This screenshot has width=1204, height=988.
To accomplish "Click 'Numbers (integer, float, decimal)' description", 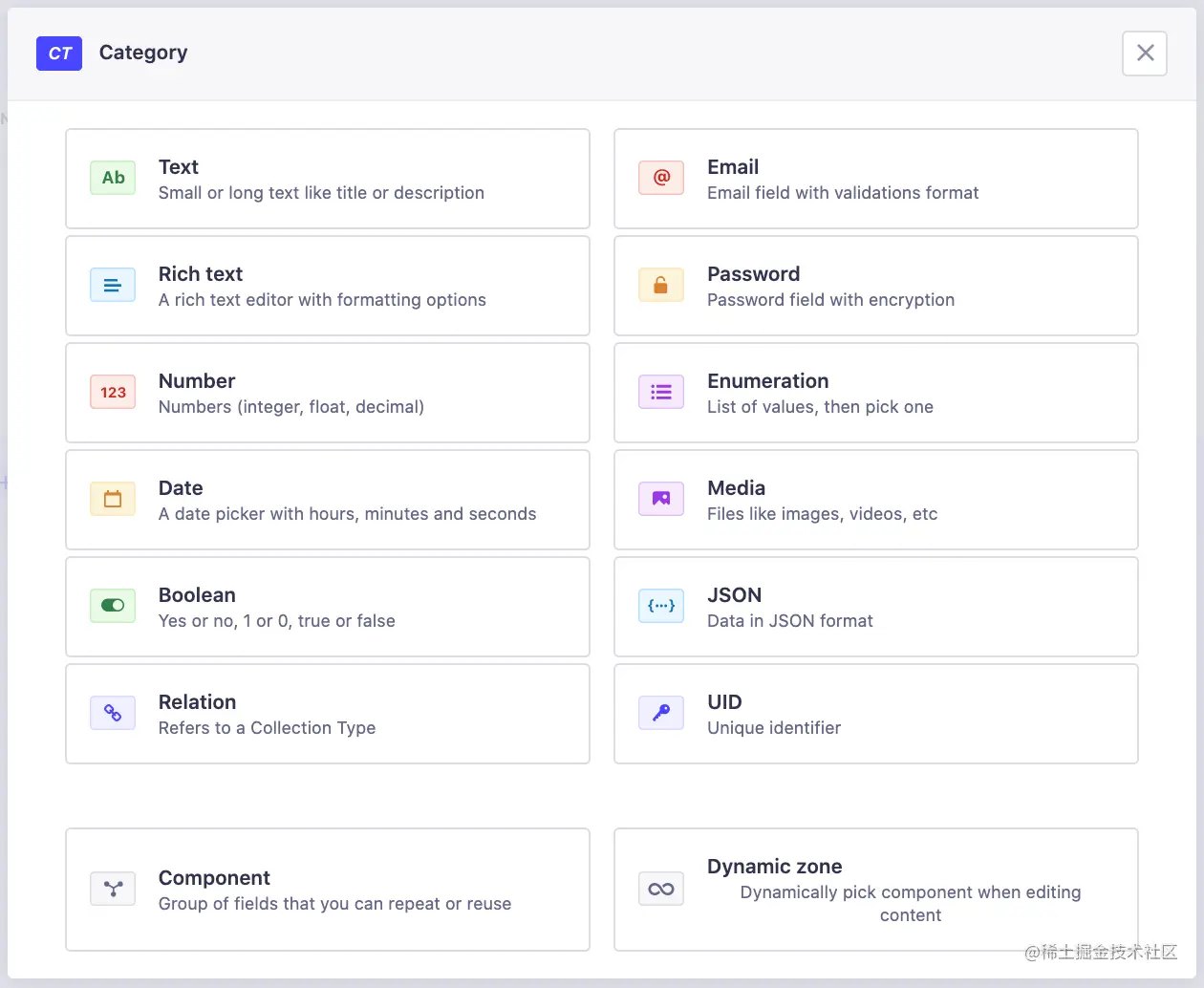I will point(291,407).
